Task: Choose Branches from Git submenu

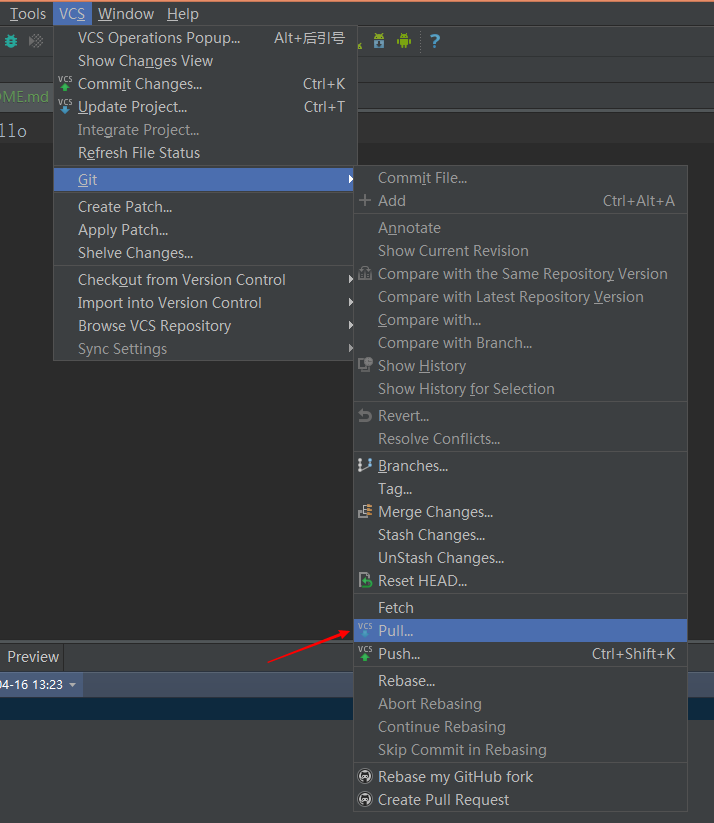Action: 520,466
